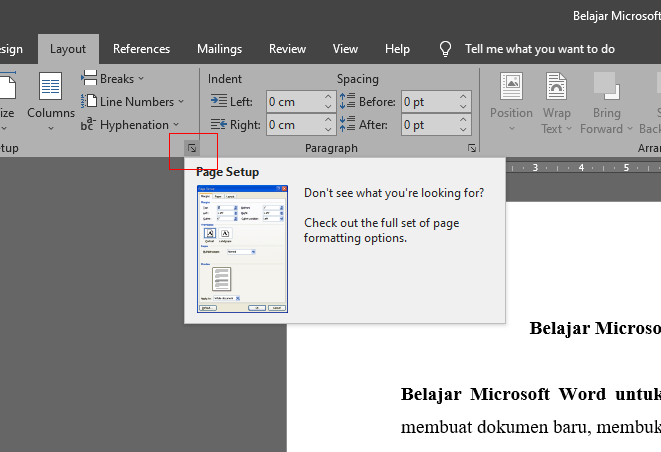This screenshot has width=661, height=452.
Task: Expand the Bring Forward dropdown chevron
Action: [x=630, y=128]
